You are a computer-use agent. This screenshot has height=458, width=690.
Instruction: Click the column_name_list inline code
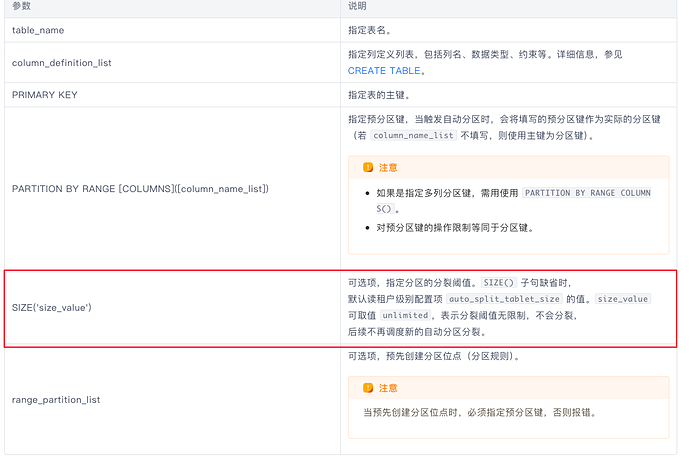pyautogui.click(x=413, y=136)
